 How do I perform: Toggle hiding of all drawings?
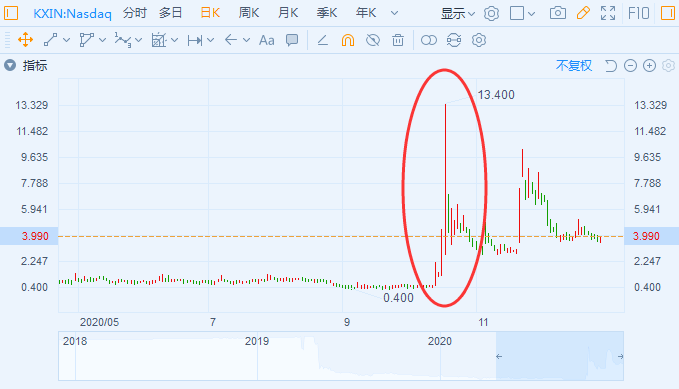tap(373, 40)
